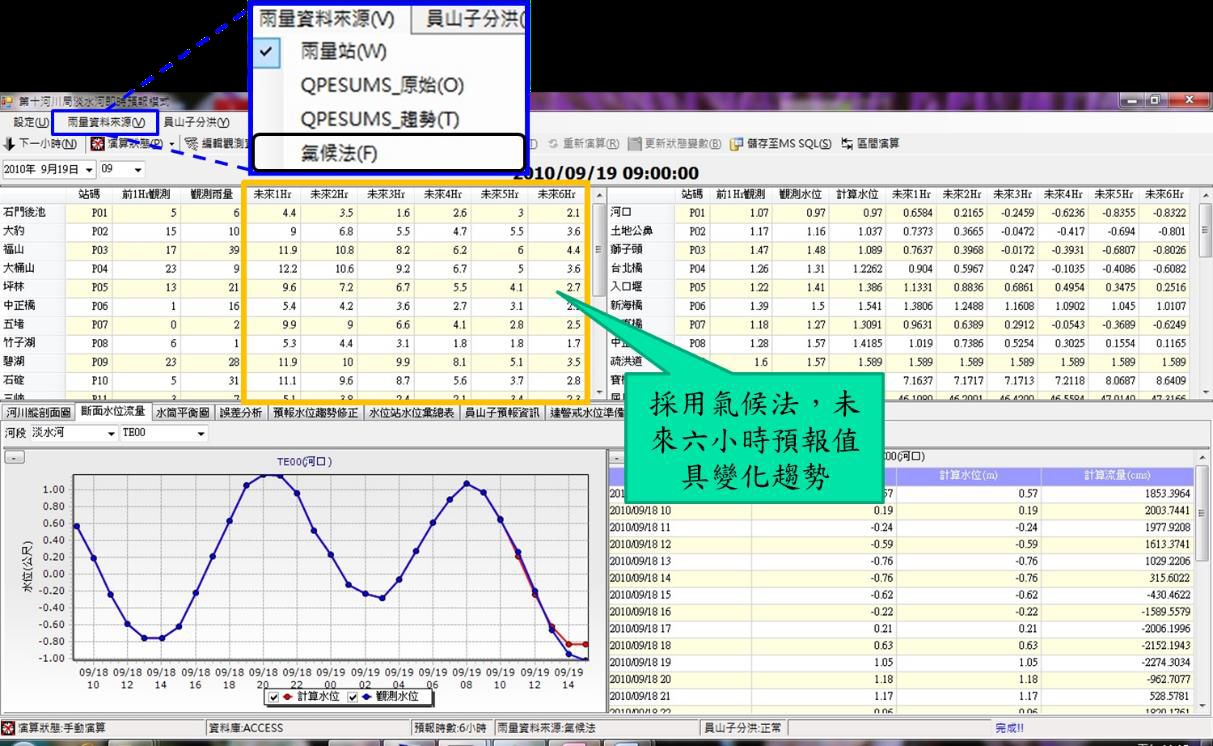1213x746 pixels.
Task: Select the 台北橋 row in water level table
Action: 901,268
